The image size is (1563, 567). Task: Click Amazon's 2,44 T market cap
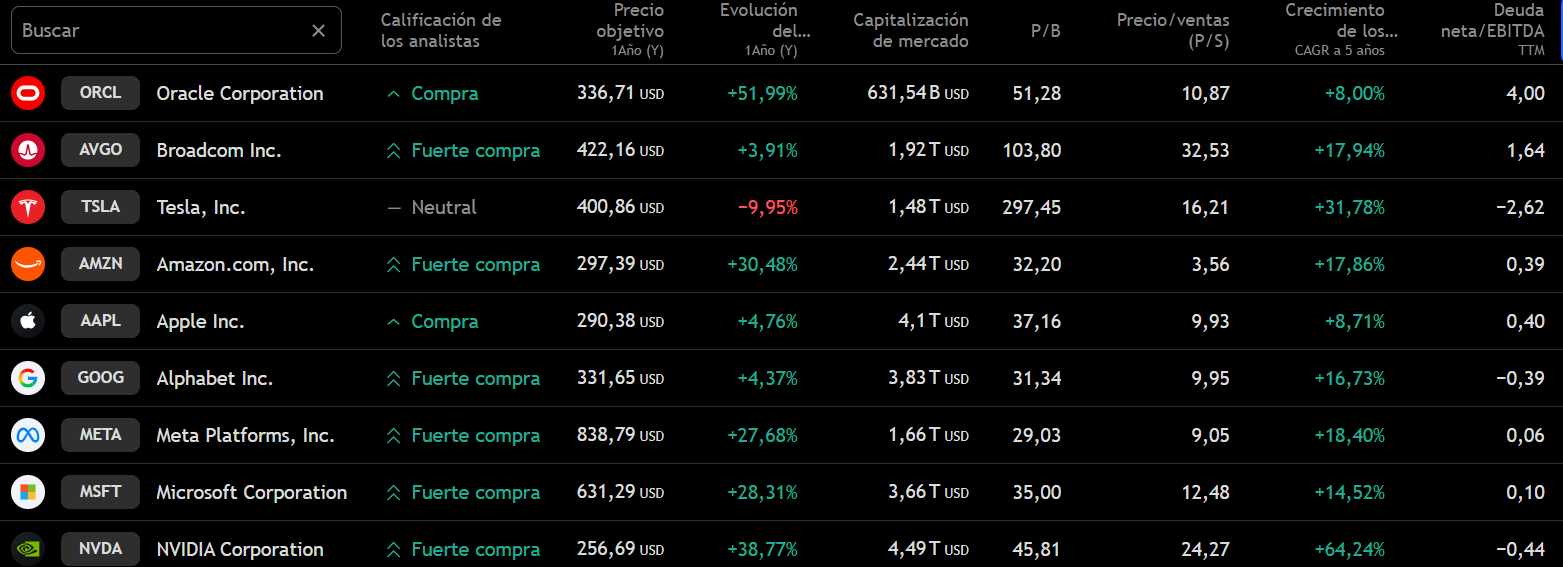(929, 264)
